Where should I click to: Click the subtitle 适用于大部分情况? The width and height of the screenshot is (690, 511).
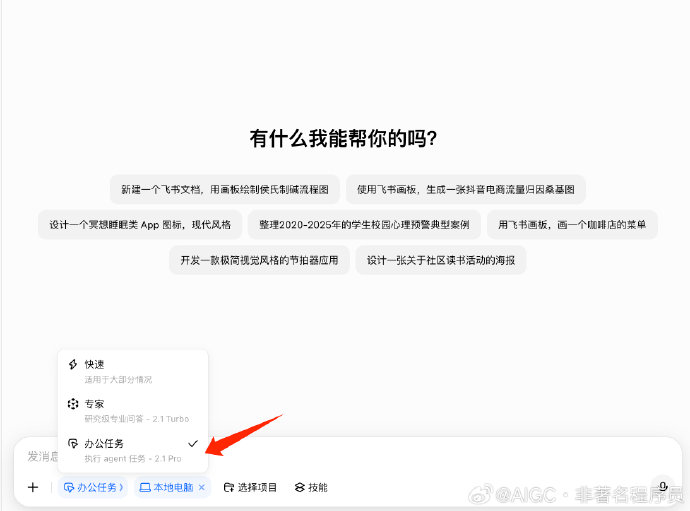pyautogui.click(x=118, y=379)
